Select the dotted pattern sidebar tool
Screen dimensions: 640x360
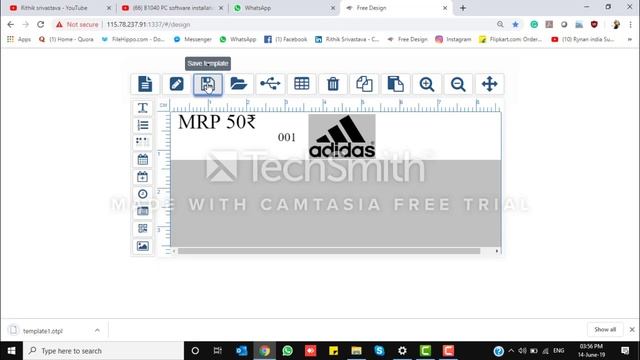pyautogui.click(x=142, y=142)
